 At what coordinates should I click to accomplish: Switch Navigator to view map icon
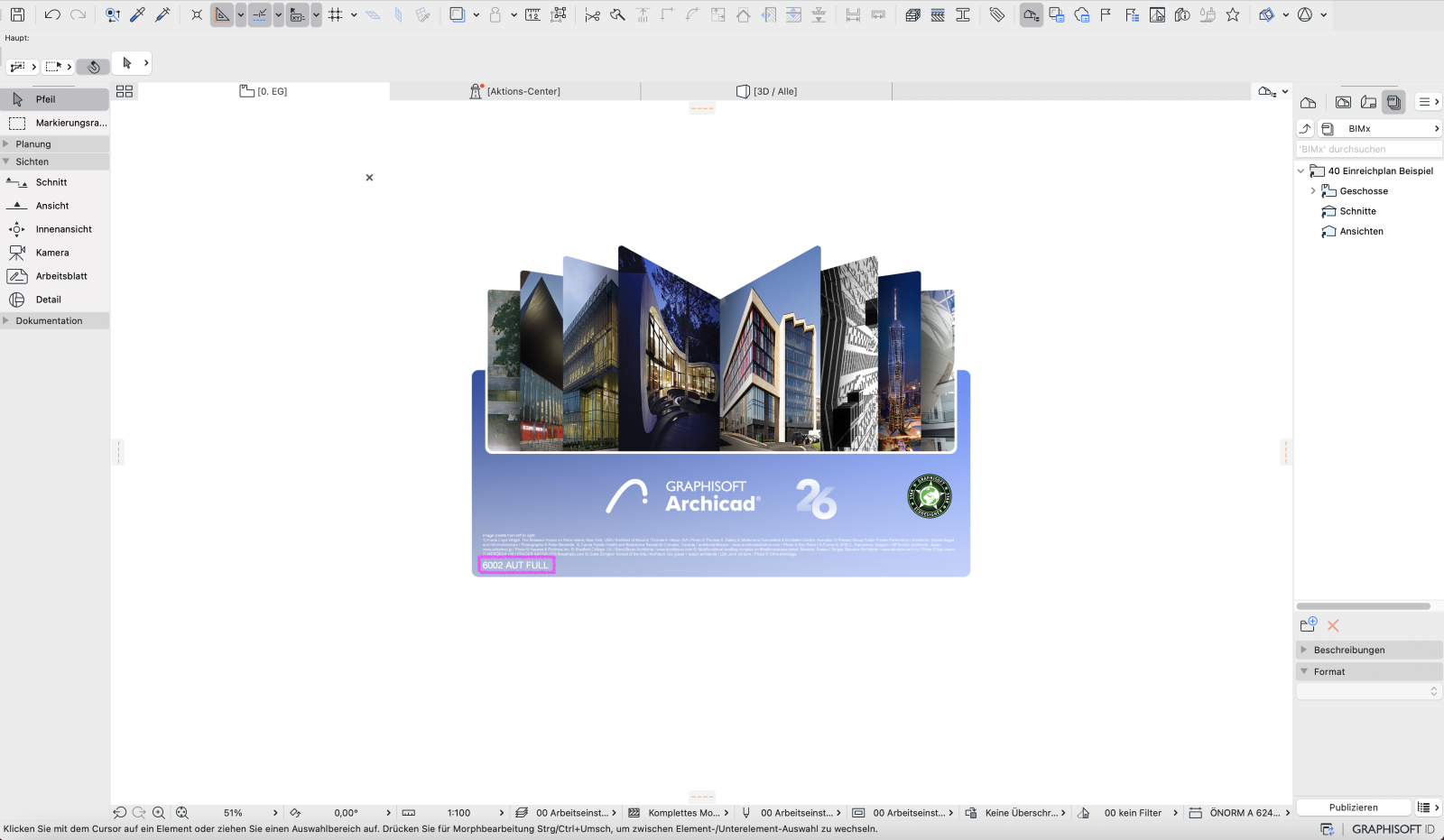(x=1344, y=102)
